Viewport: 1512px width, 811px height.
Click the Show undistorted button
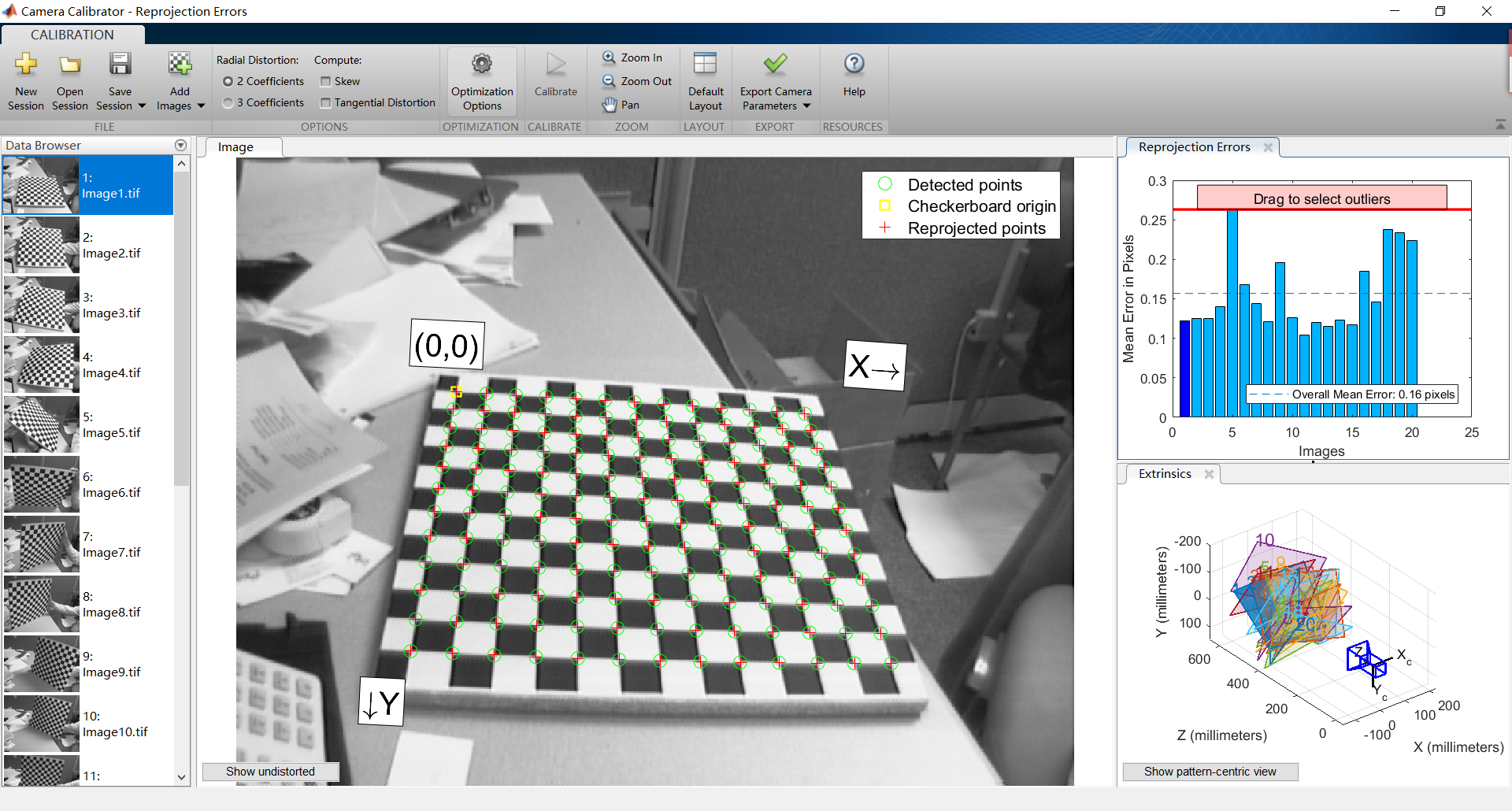tap(270, 772)
